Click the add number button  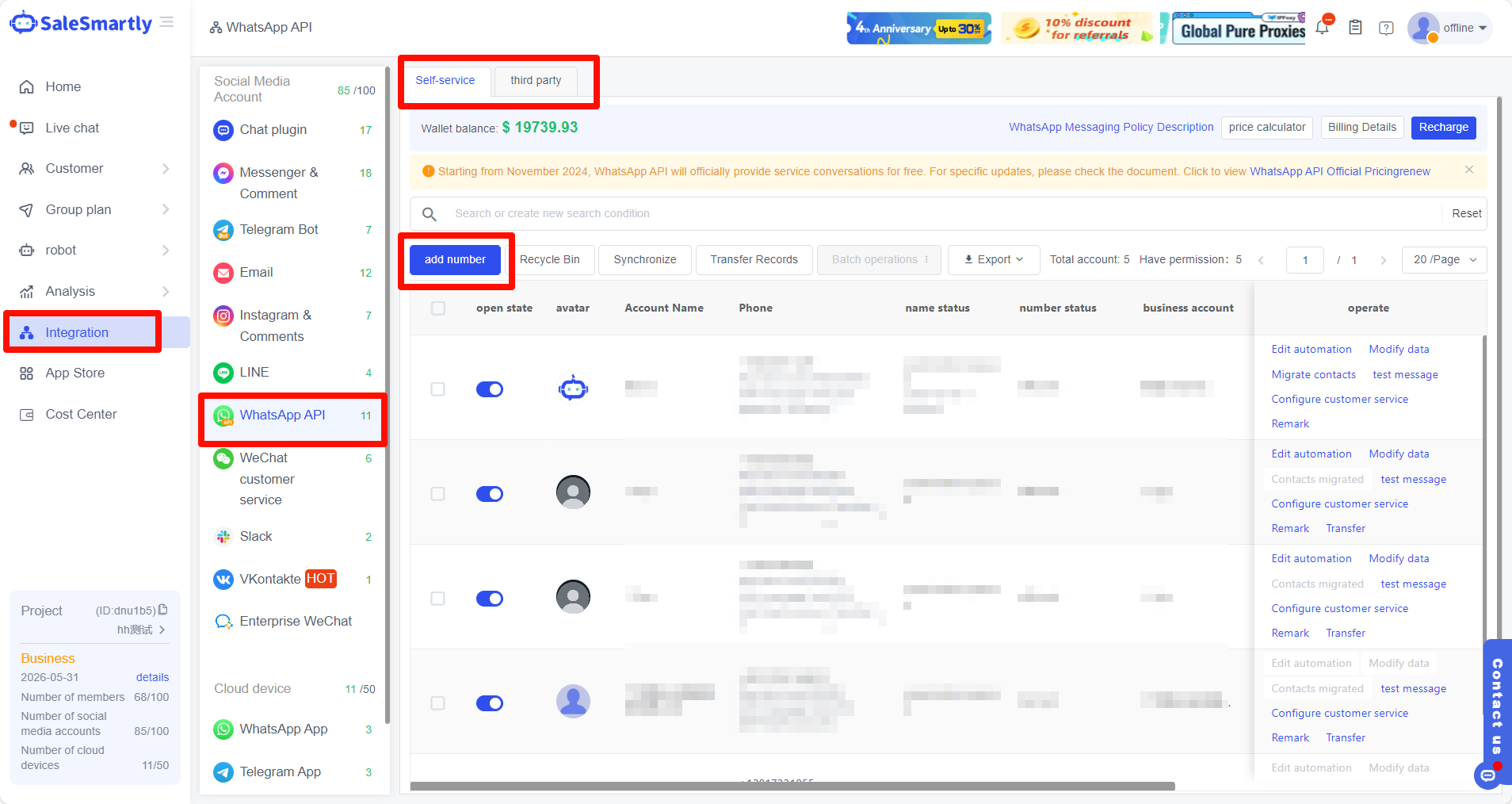pos(455,260)
